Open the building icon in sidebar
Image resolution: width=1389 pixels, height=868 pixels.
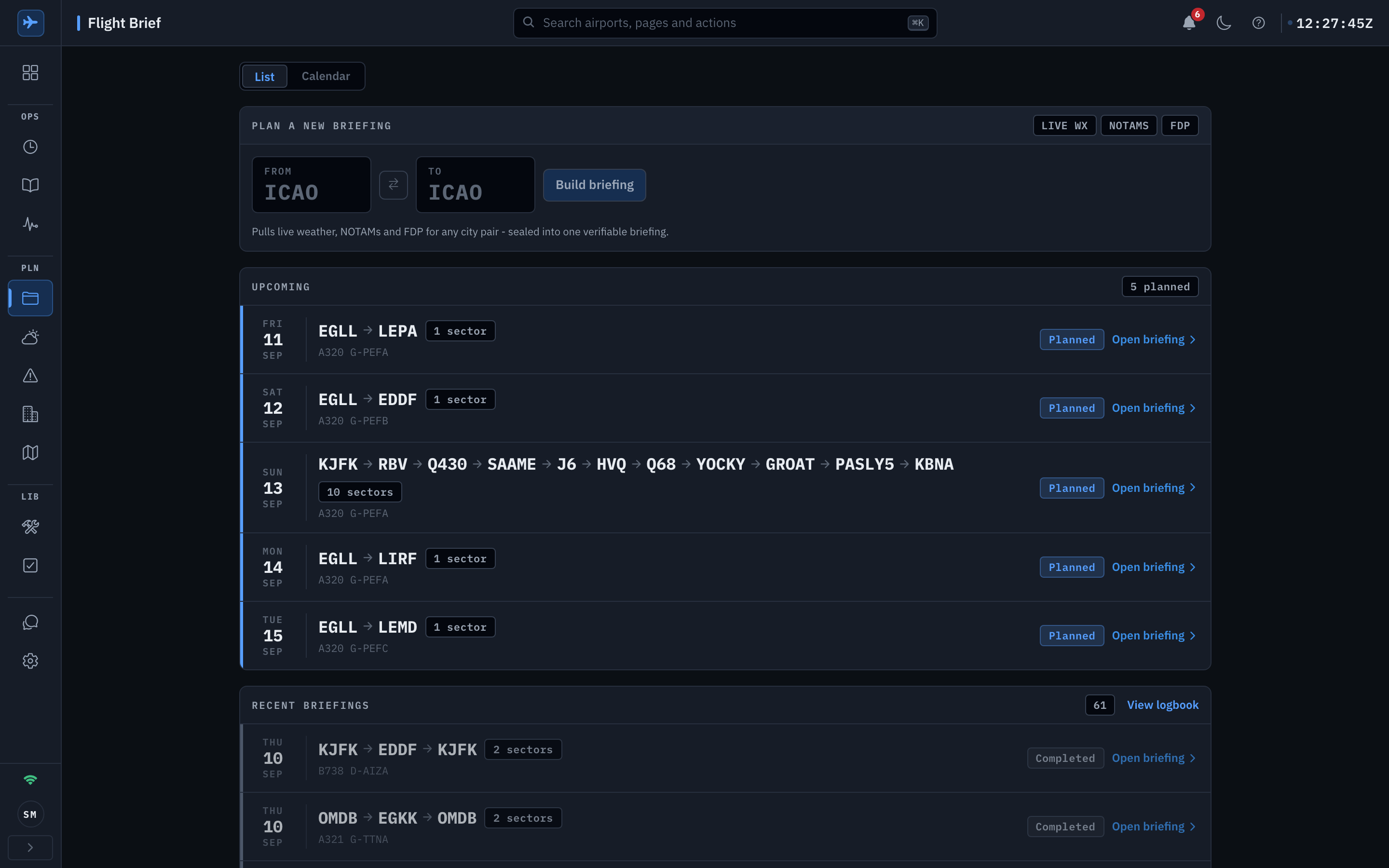(30, 414)
